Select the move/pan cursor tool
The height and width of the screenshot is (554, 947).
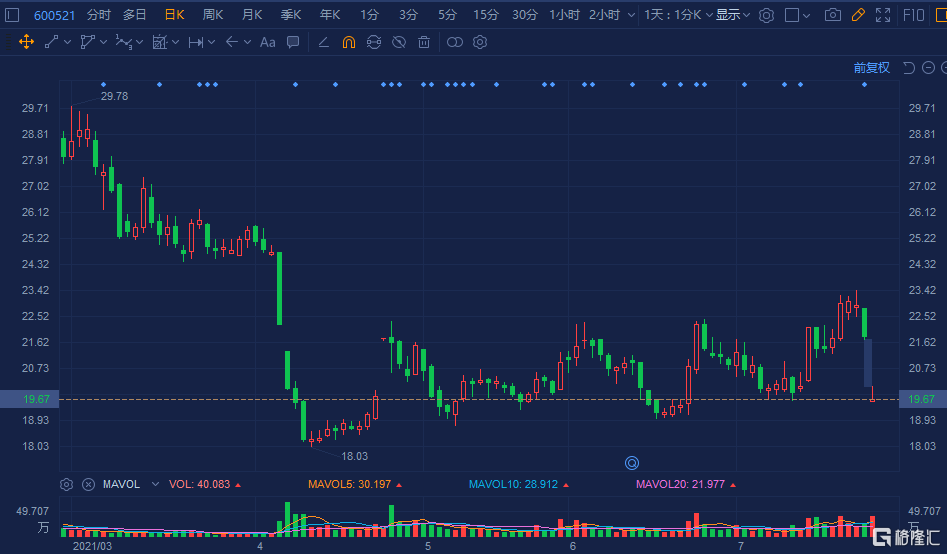point(26,42)
